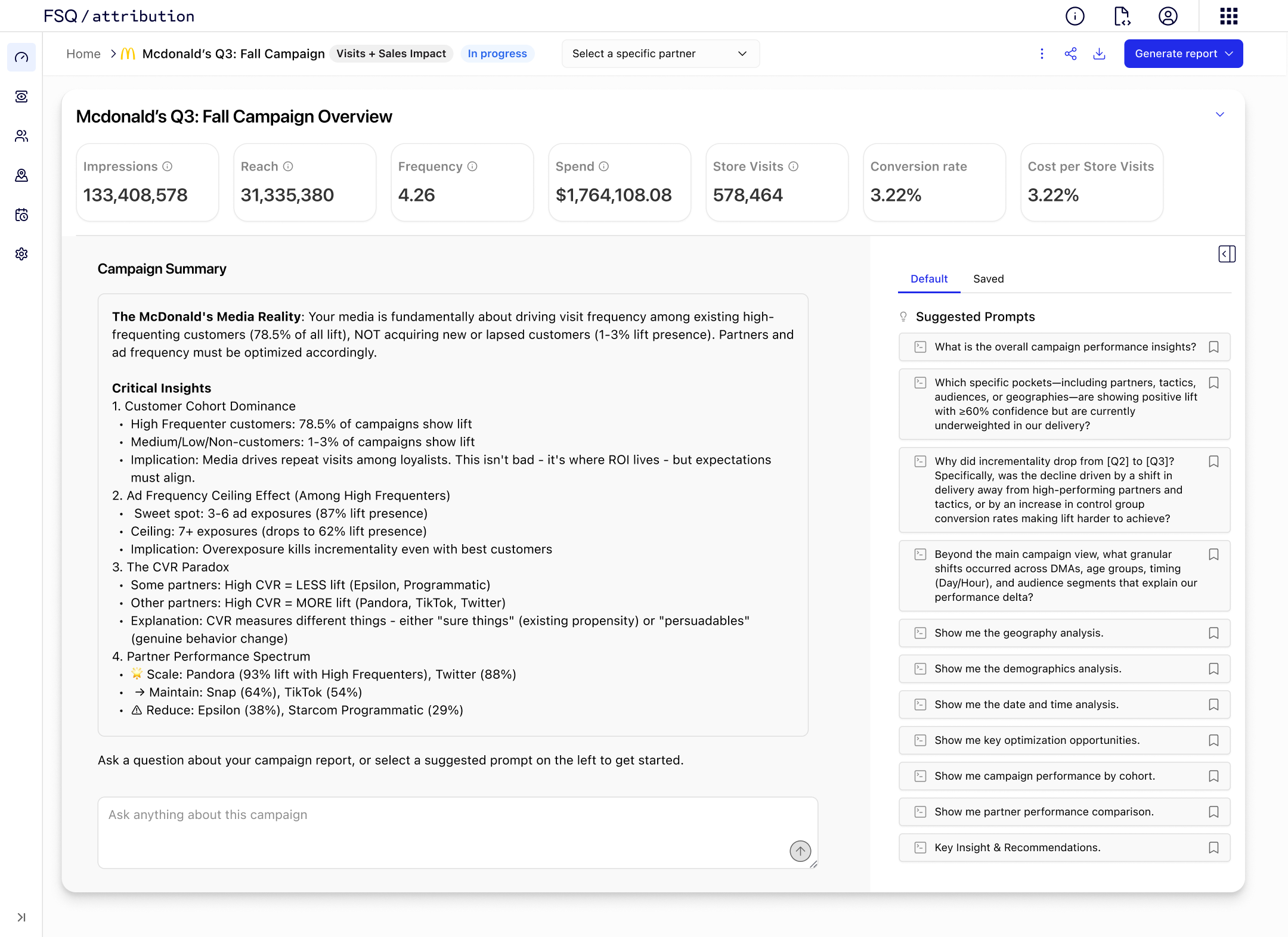This screenshot has height=937, width=1288.
Task: Select the Default tab
Action: pos(928,279)
